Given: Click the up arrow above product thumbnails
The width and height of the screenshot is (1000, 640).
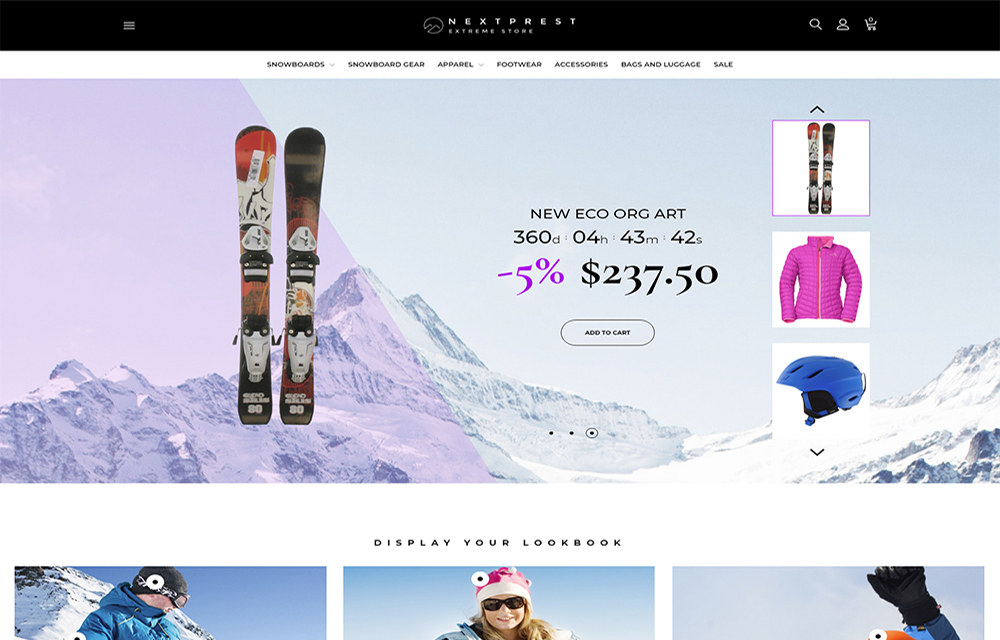Looking at the screenshot, I should point(817,110).
